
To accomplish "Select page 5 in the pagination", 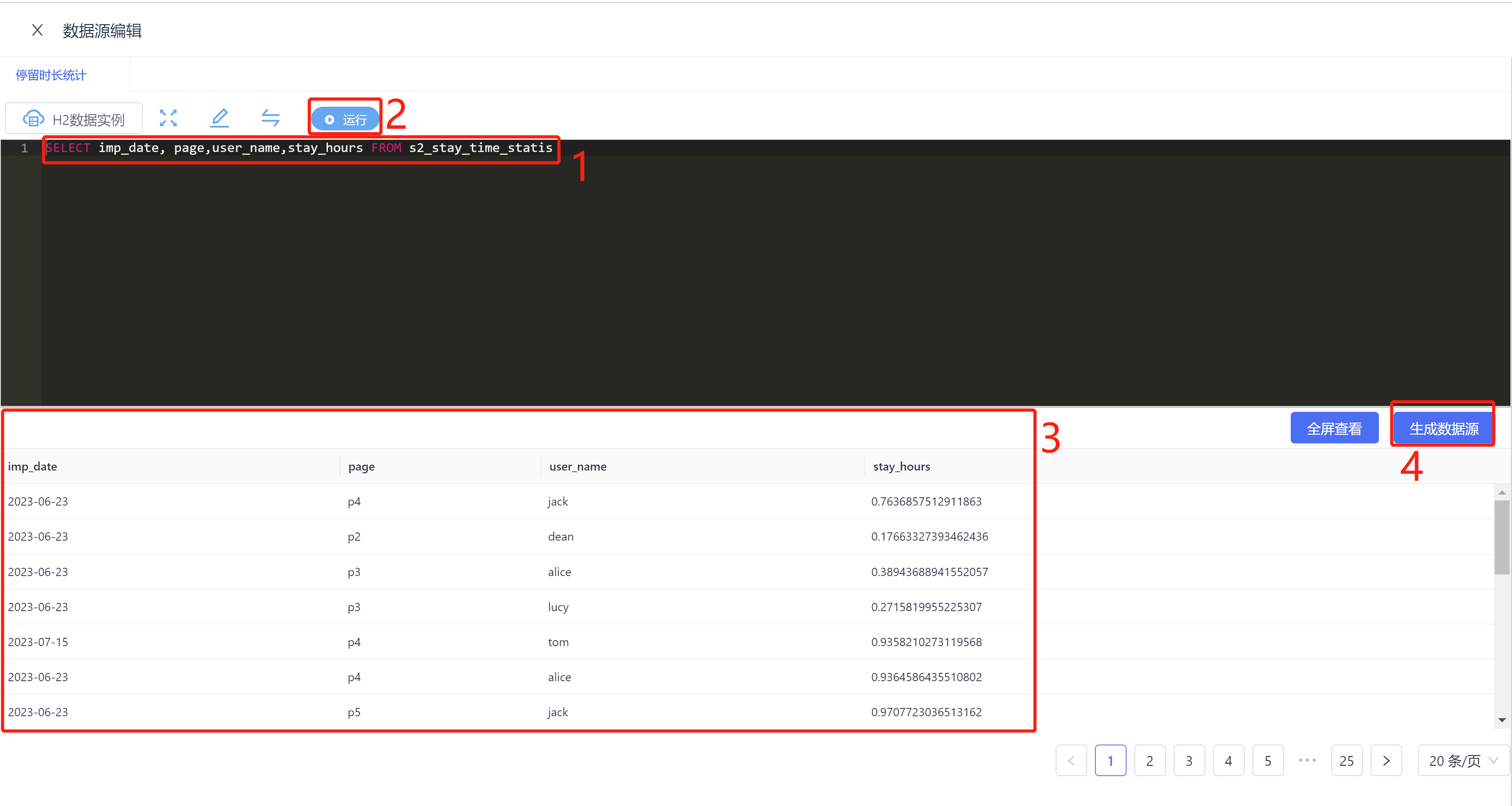I will click(1268, 761).
